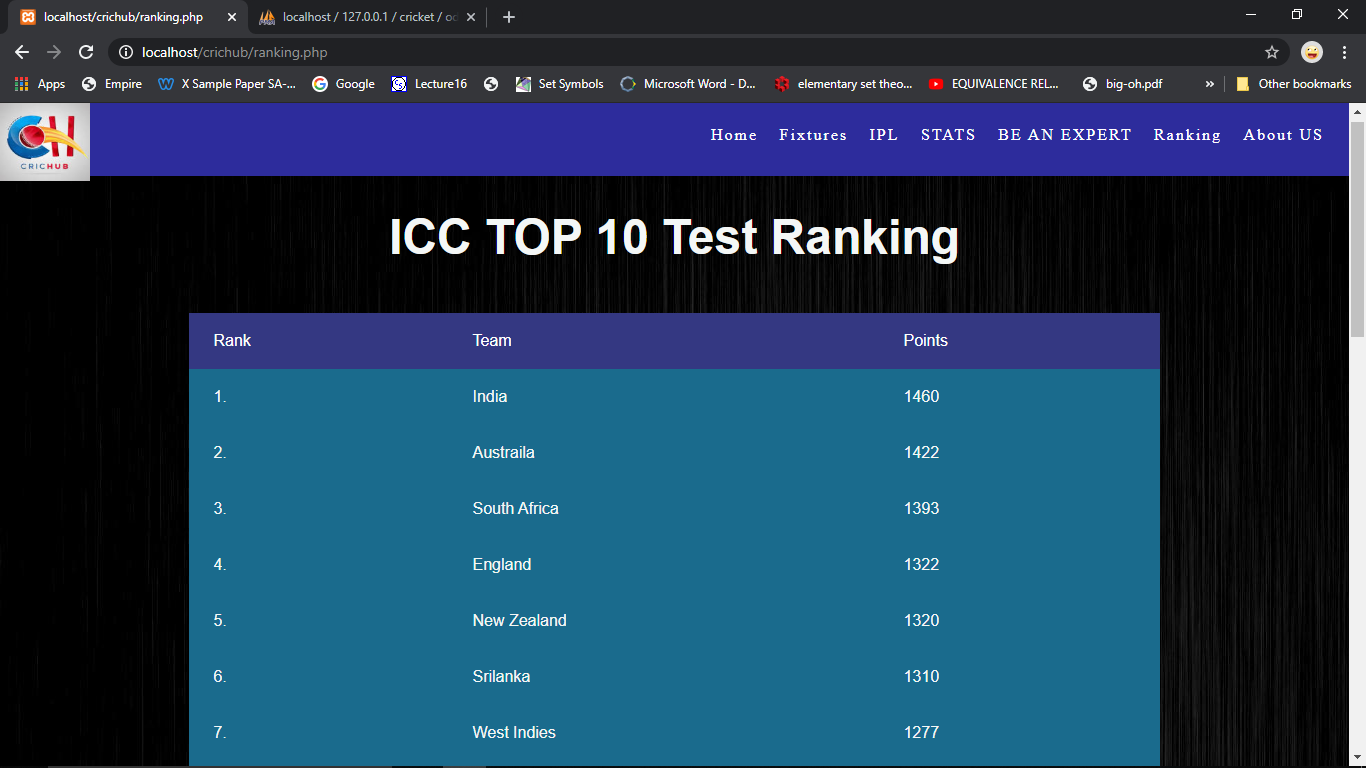
Task: Open EQUIVALENCE REL... YouTube bookmark
Action: (994, 84)
